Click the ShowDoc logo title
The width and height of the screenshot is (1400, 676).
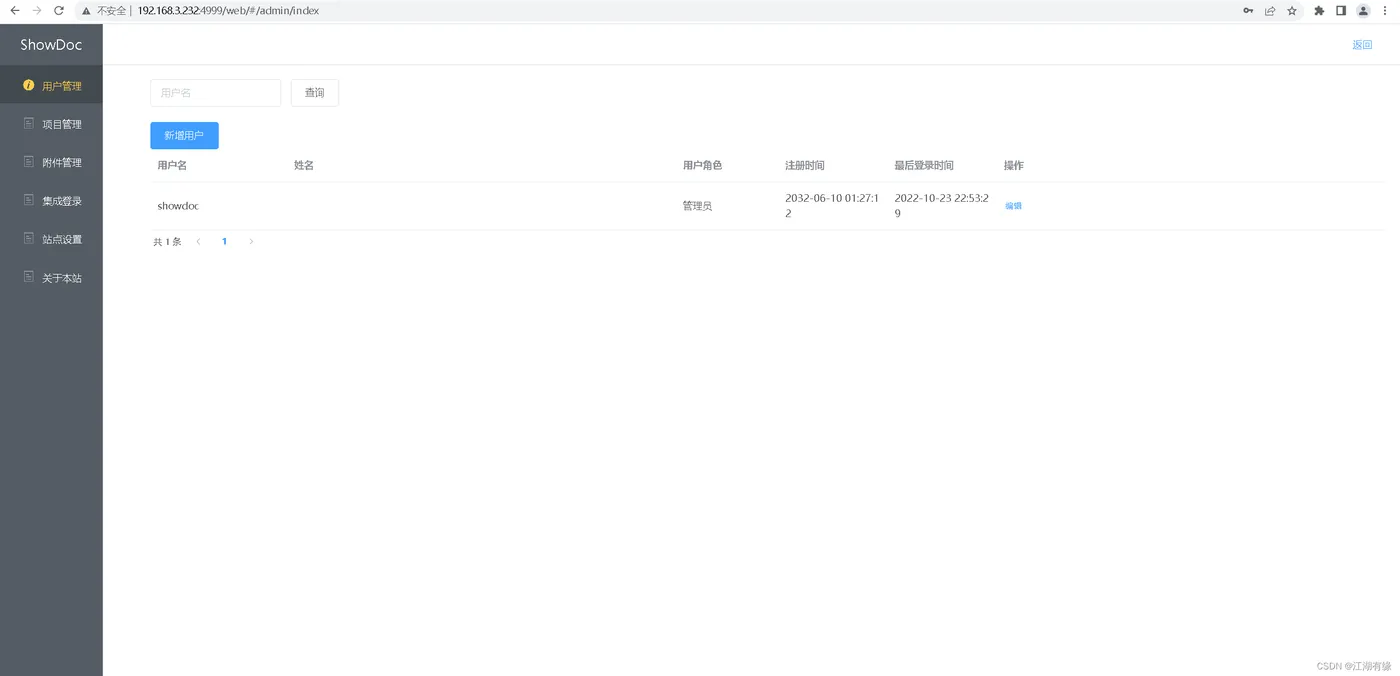pos(51,45)
